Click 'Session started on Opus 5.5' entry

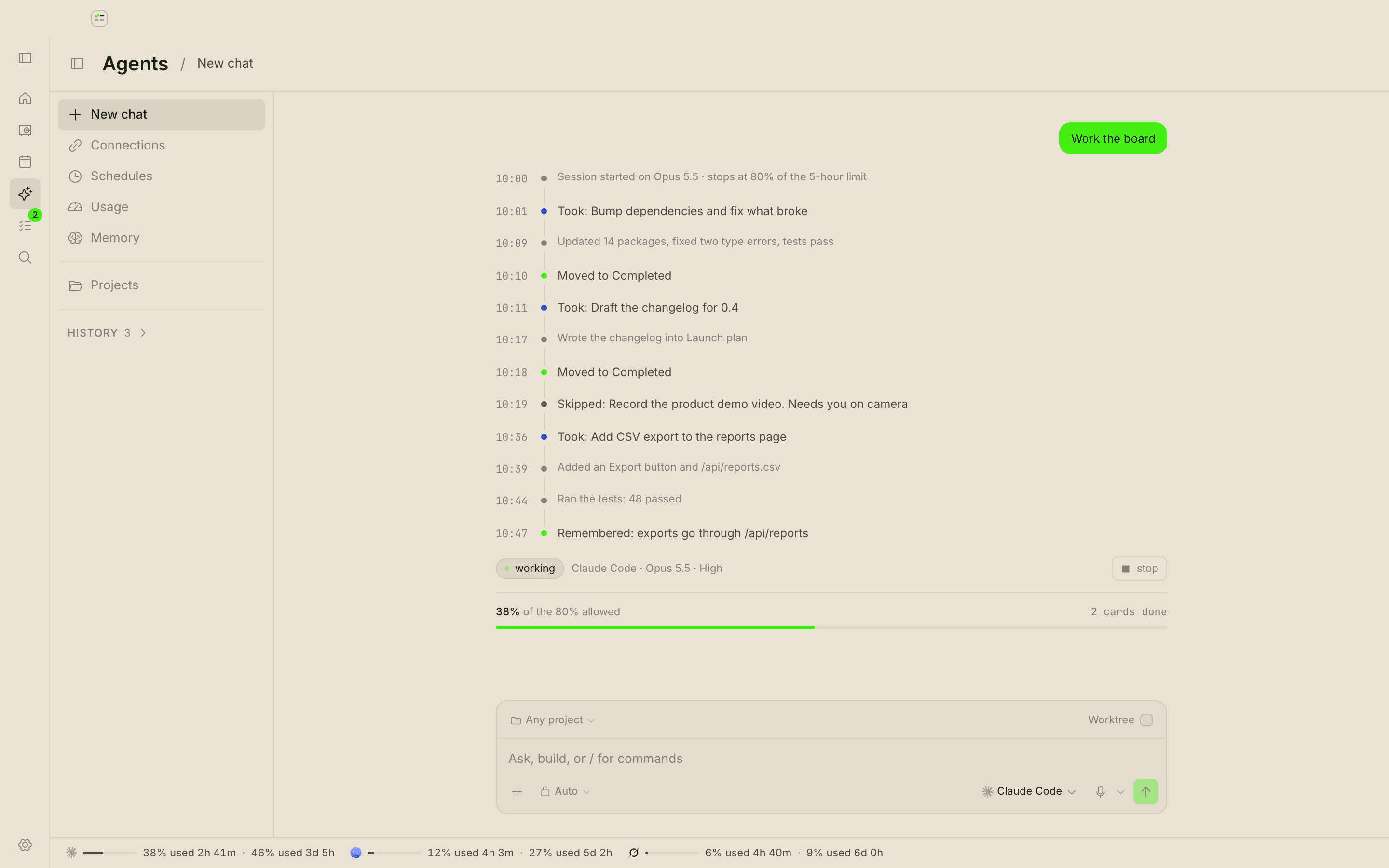712,177
